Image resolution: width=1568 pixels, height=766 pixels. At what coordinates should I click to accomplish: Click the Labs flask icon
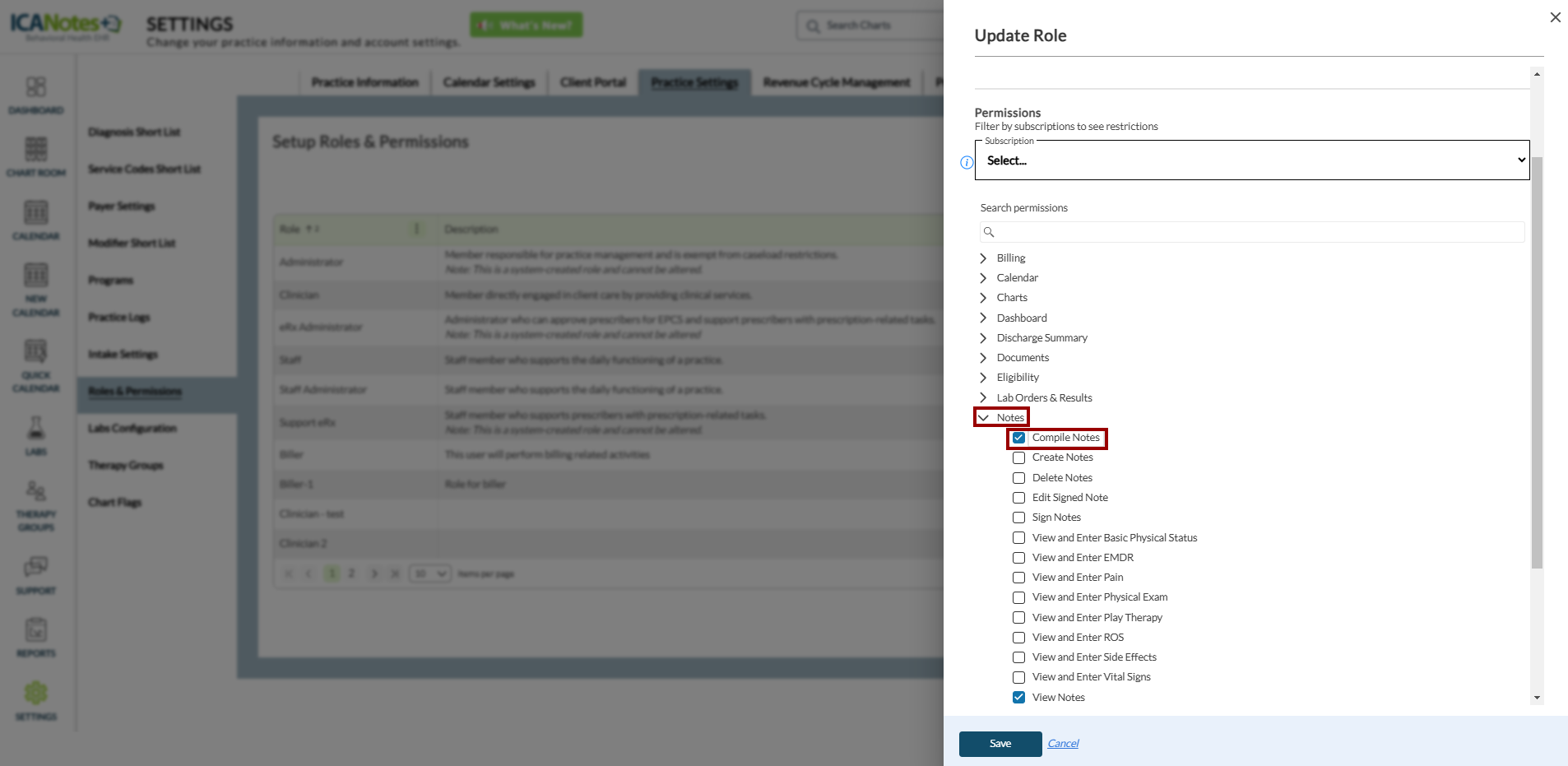[35, 429]
